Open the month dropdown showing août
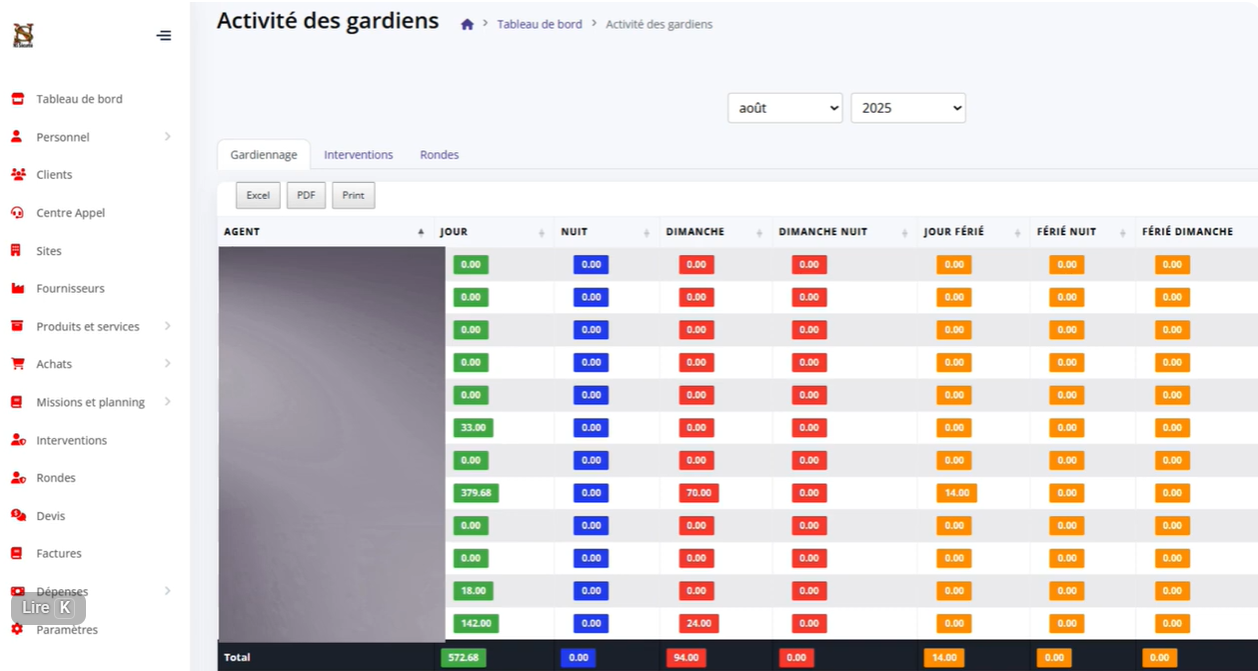Screen dimensions: 1258x671 coord(785,108)
